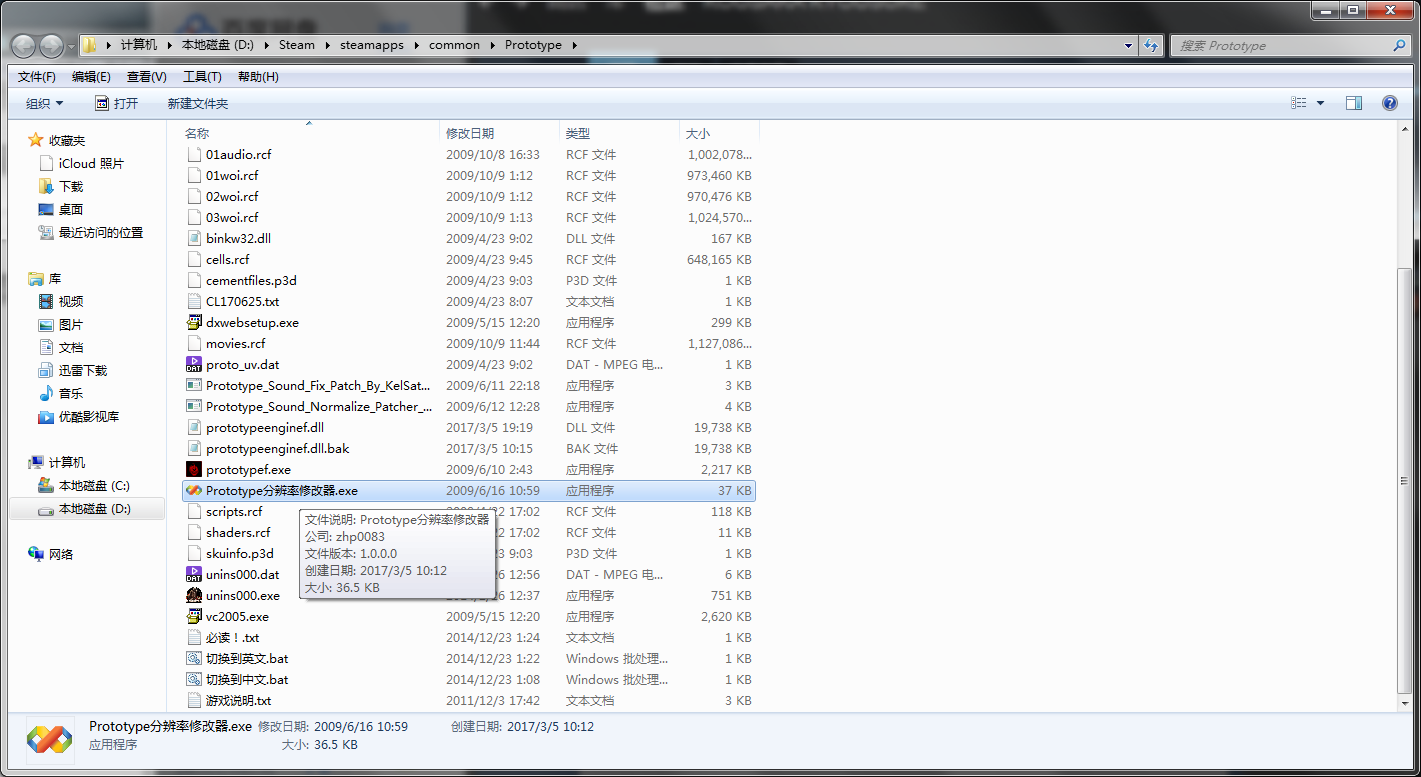Image resolution: width=1421 pixels, height=777 pixels.
Task: Click the 下载 folder icon in sidebar
Action: (x=46, y=187)
